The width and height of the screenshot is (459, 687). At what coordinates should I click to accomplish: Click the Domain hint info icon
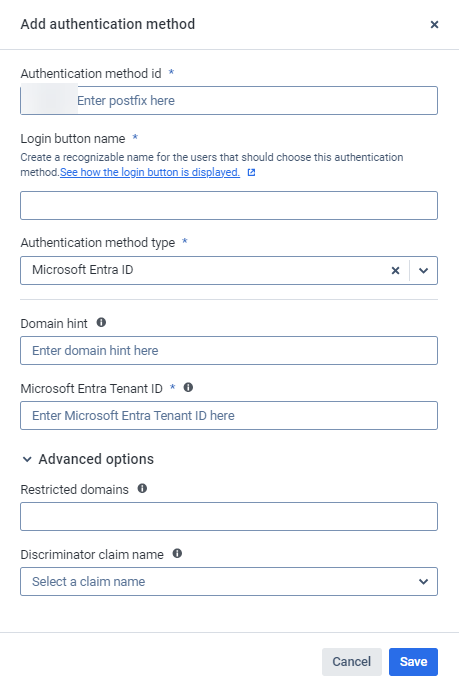[101, 322]
